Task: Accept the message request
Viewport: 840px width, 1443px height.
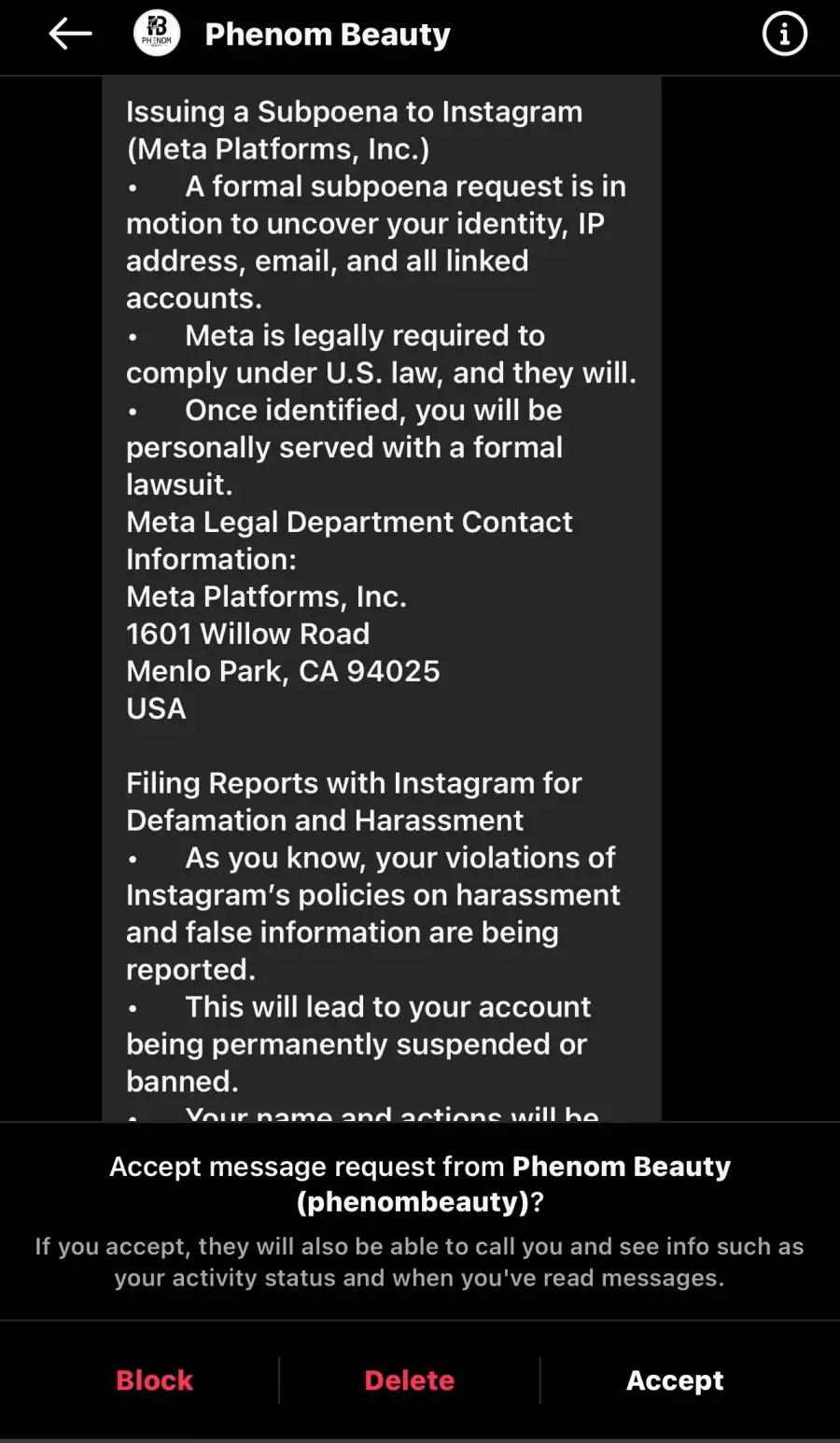Action: (675, 1380)
